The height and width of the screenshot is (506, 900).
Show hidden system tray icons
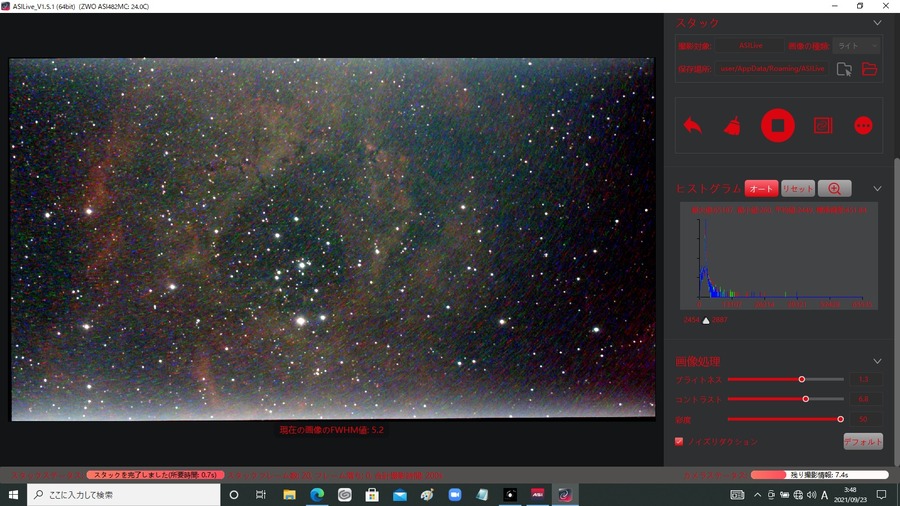point(758,495)
